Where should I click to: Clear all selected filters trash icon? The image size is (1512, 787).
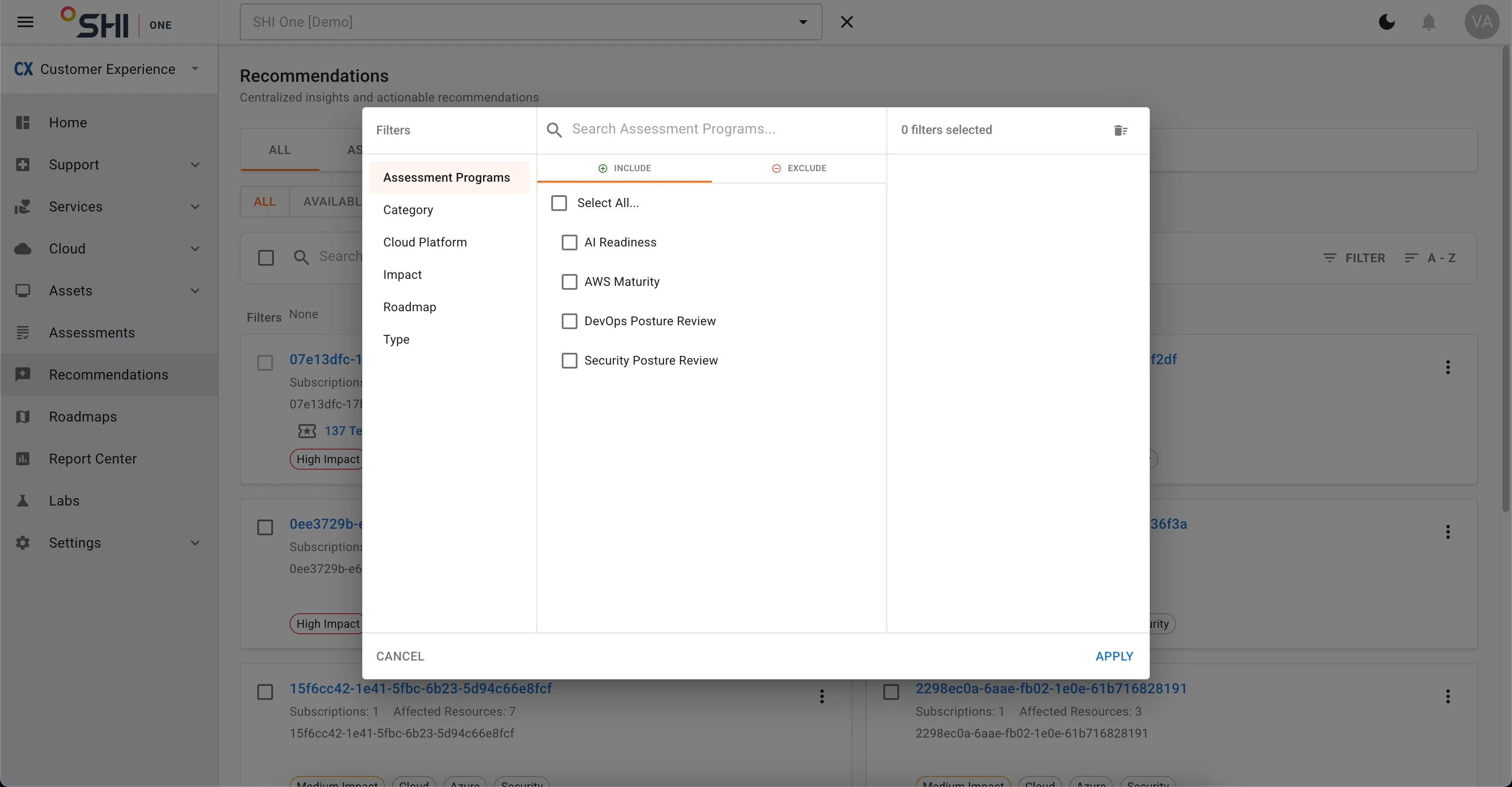pyautogui.click(x=1120, y=130)
